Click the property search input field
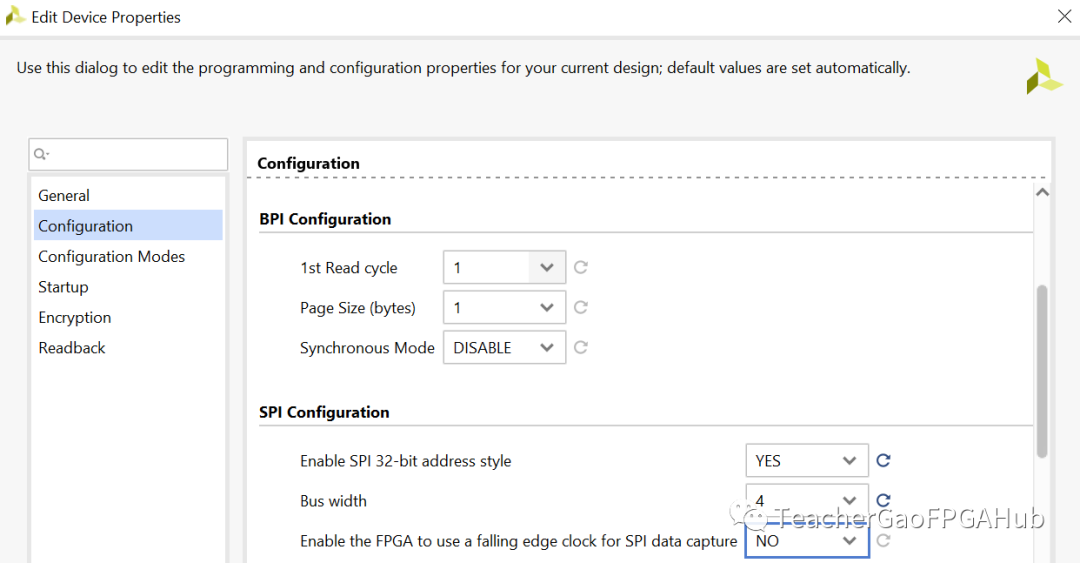Image resolution: width=1080 pixels, height=563 pixels. point(135,155)
